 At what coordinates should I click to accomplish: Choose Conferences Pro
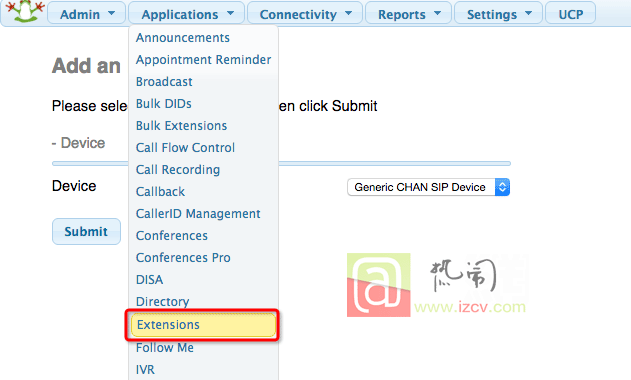coord(183,258)
